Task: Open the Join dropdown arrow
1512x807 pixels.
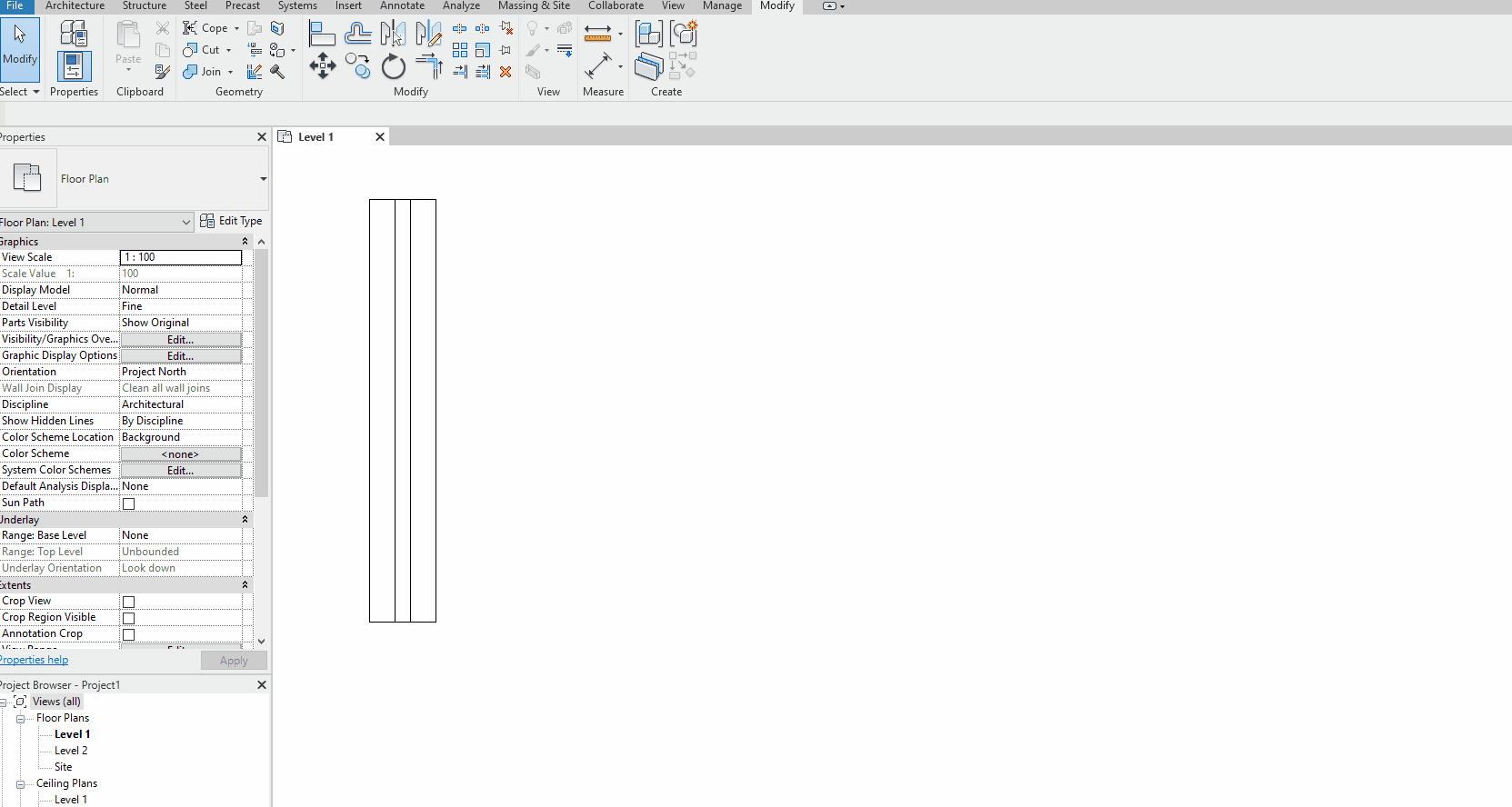Action: pyautogui.click(x=230, y=72)
